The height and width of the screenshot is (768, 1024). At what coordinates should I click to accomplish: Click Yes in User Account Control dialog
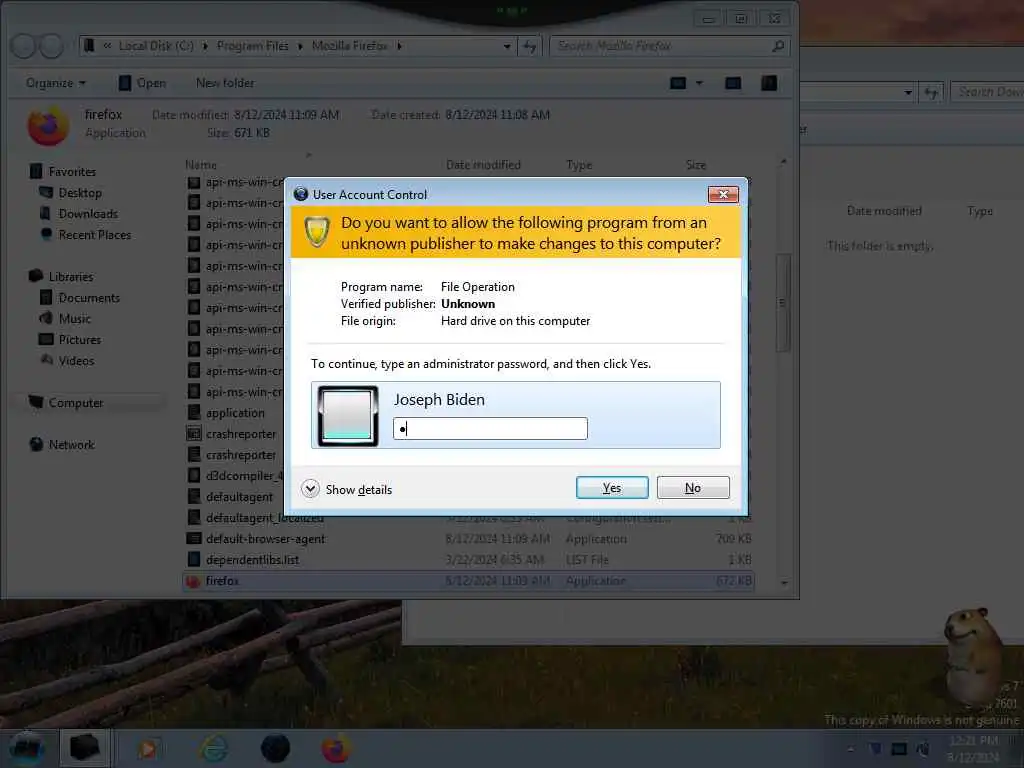click(612, 488)
